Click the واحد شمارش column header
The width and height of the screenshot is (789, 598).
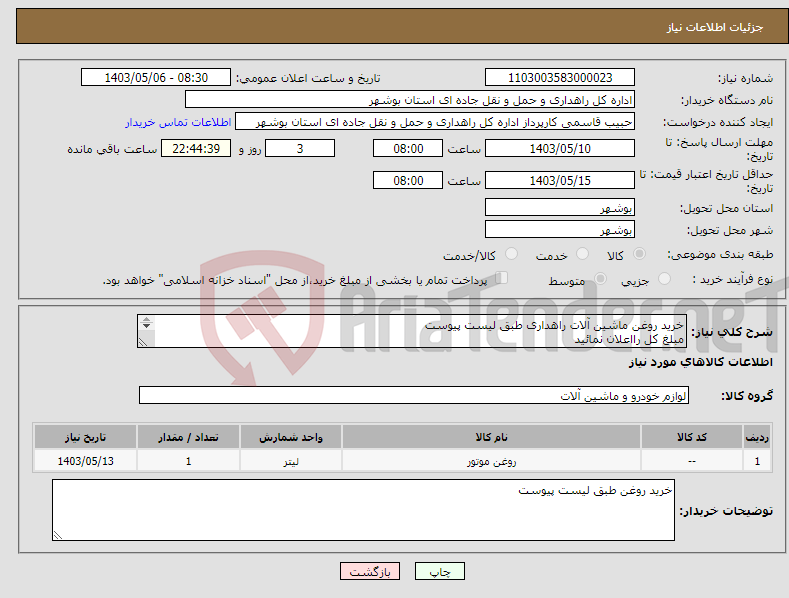coord(291,437)
